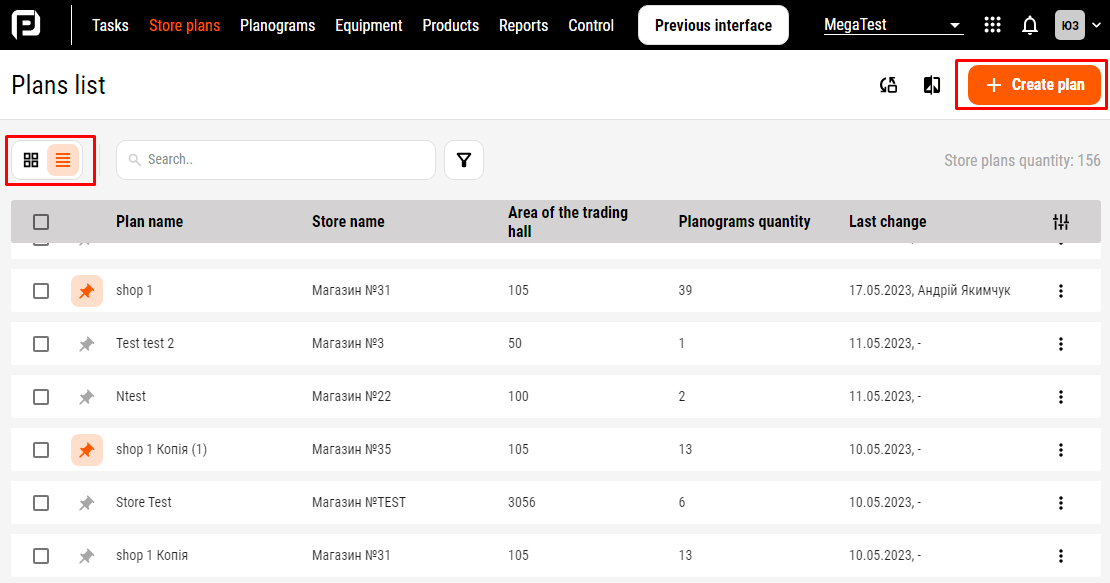This screenshot has width=1110, height=583.
Task: Click the Planograms logo icon top left
Action: (x=28, y=23)
